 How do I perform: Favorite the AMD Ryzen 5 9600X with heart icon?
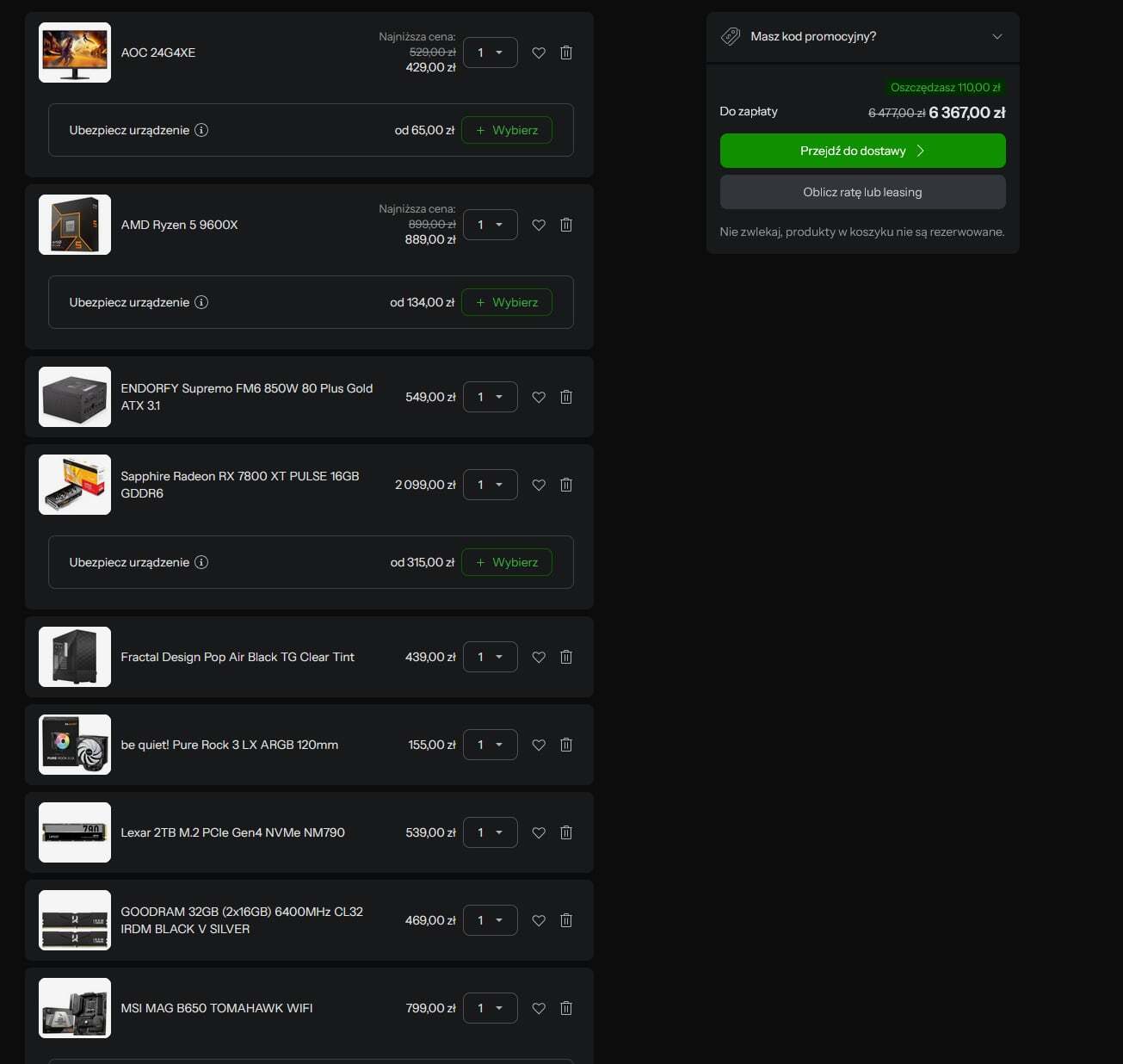click(x=539, y=225)
